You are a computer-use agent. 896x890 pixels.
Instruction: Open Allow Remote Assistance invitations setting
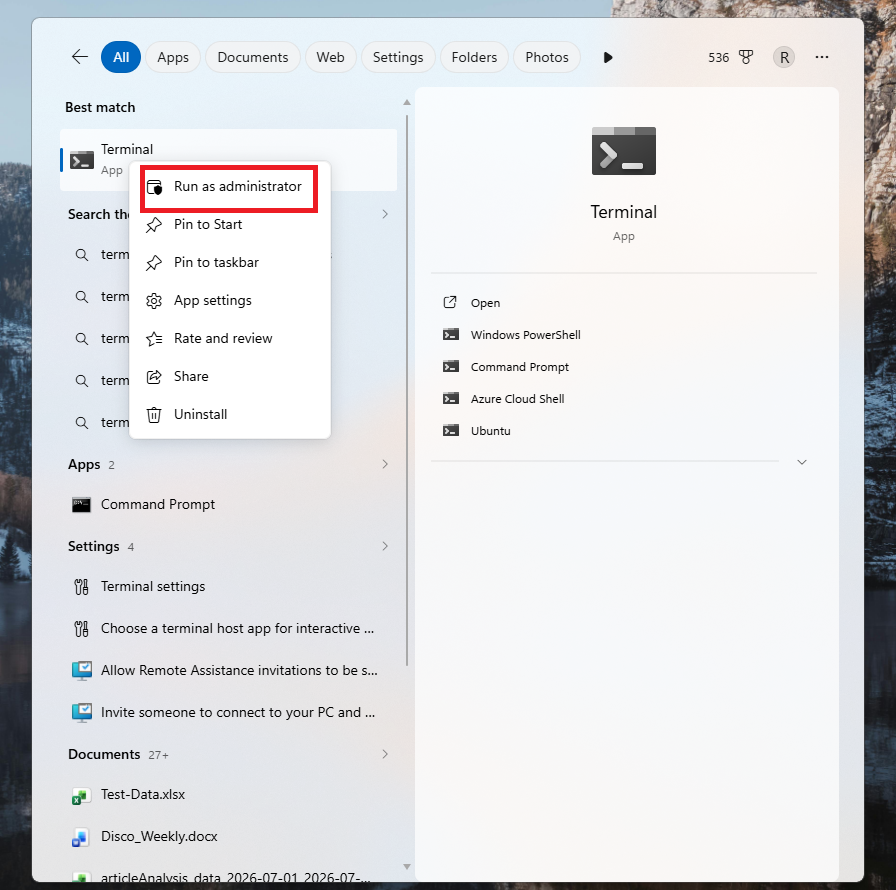pos(229,670)
